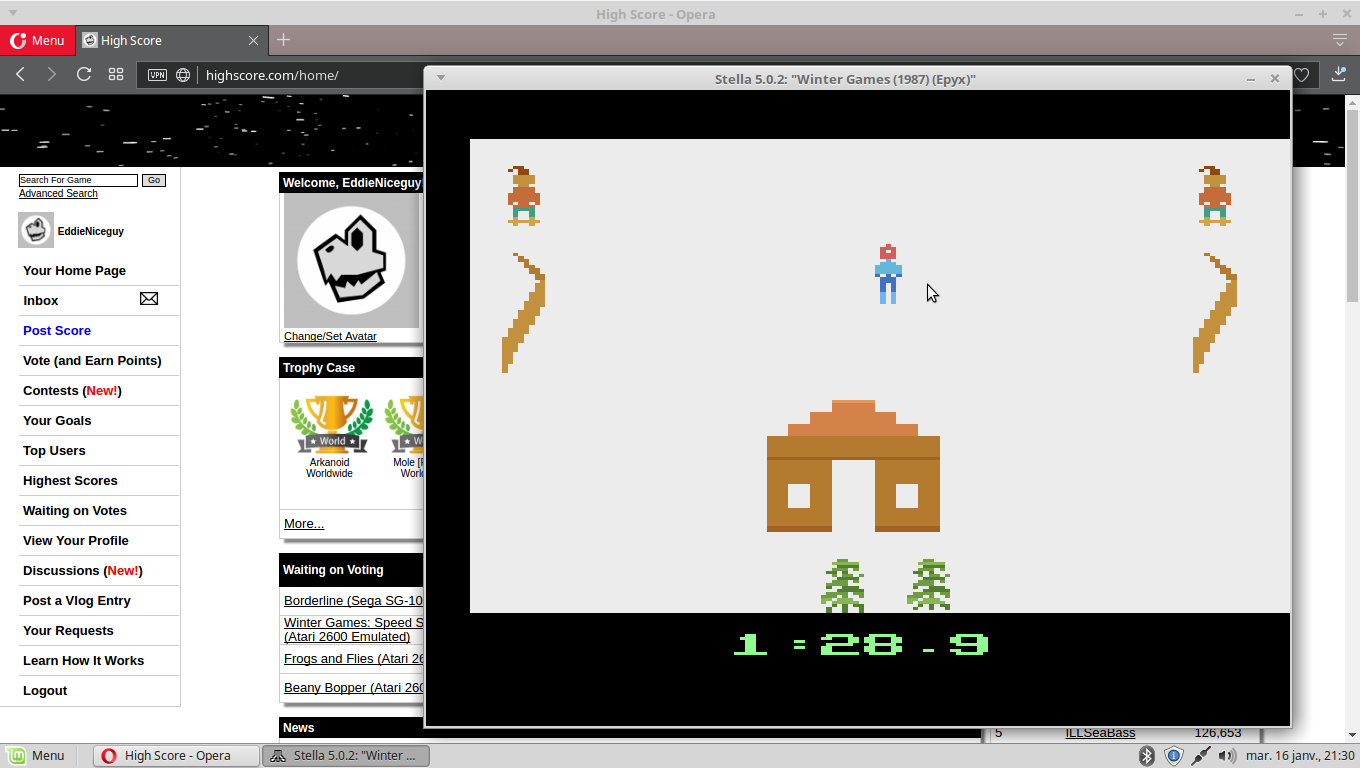Viewport: 1360px width, 768px height.
Task: Toggle the VPN badge in address bar
Action: [157, 75]
